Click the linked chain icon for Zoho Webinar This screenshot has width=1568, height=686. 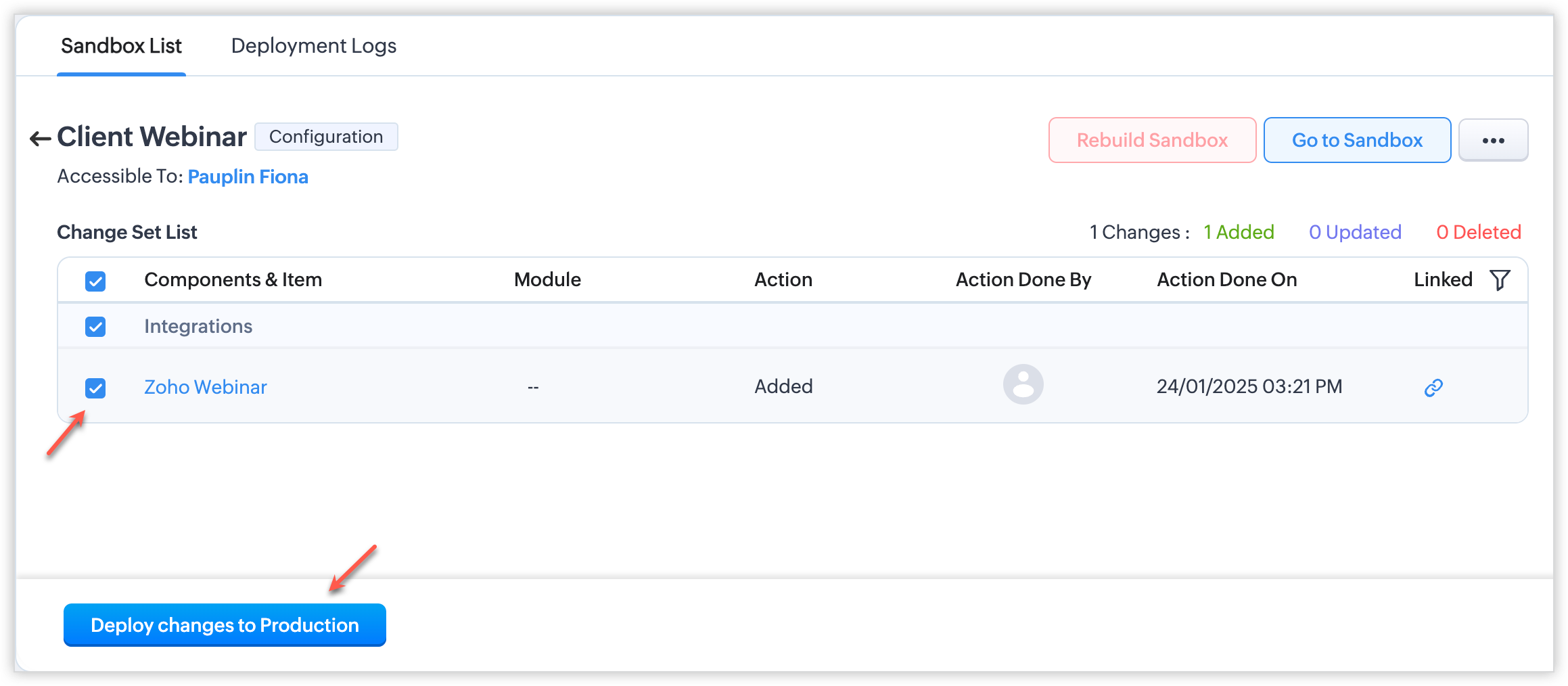pos(1433,388)
